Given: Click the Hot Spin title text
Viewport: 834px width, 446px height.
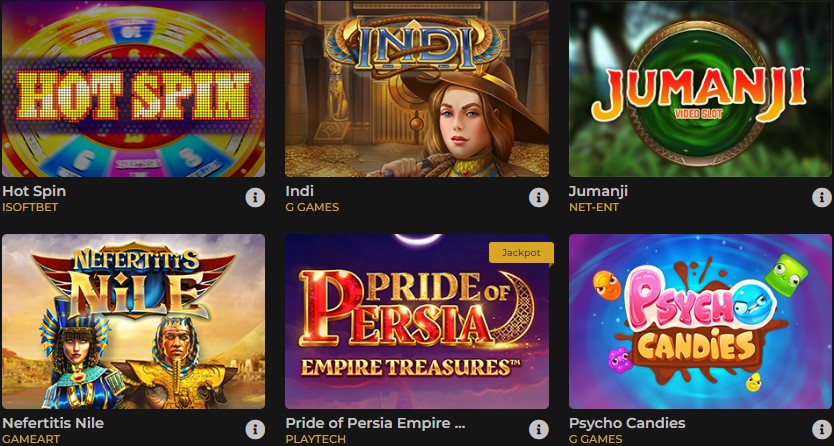Looking at the screenshot, I should (34, 191).
